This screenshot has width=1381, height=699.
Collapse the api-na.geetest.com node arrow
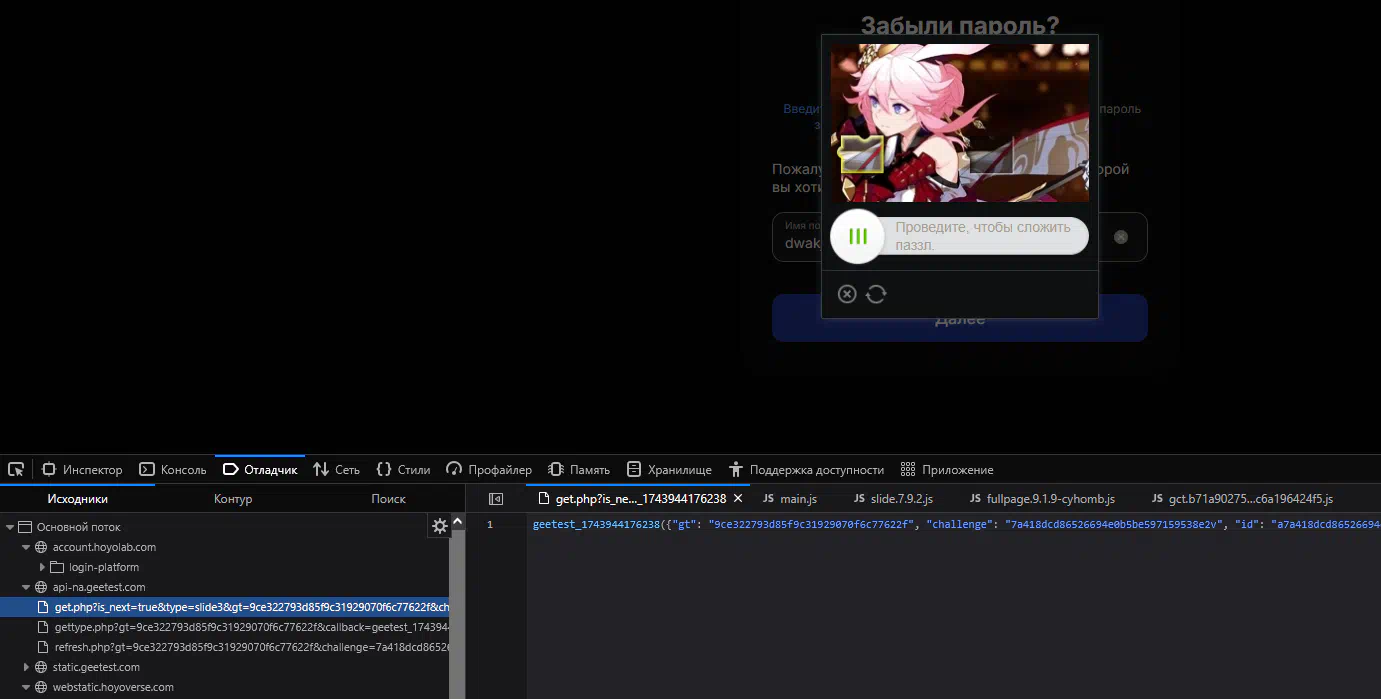tap(26, 587)
